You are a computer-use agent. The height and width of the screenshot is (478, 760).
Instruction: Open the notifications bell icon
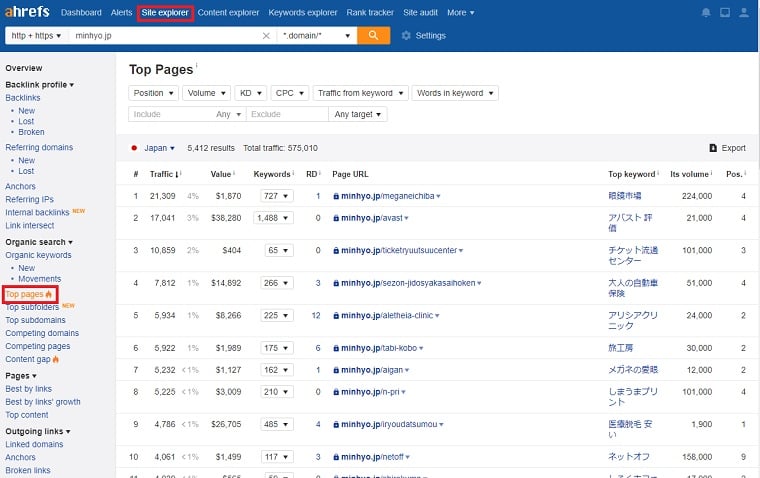(x=707, y=13)
